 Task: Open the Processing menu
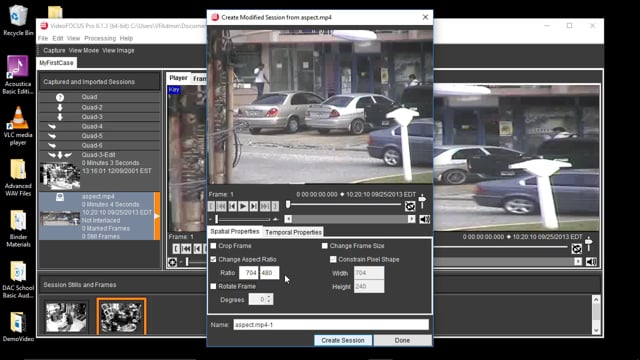[100, 38]
